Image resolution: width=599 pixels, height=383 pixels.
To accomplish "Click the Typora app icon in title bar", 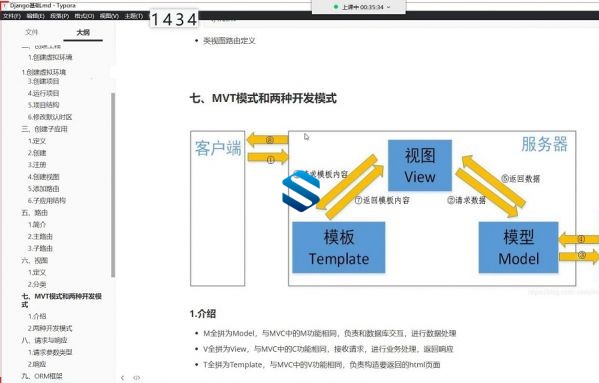I will [x=5, y=5].
